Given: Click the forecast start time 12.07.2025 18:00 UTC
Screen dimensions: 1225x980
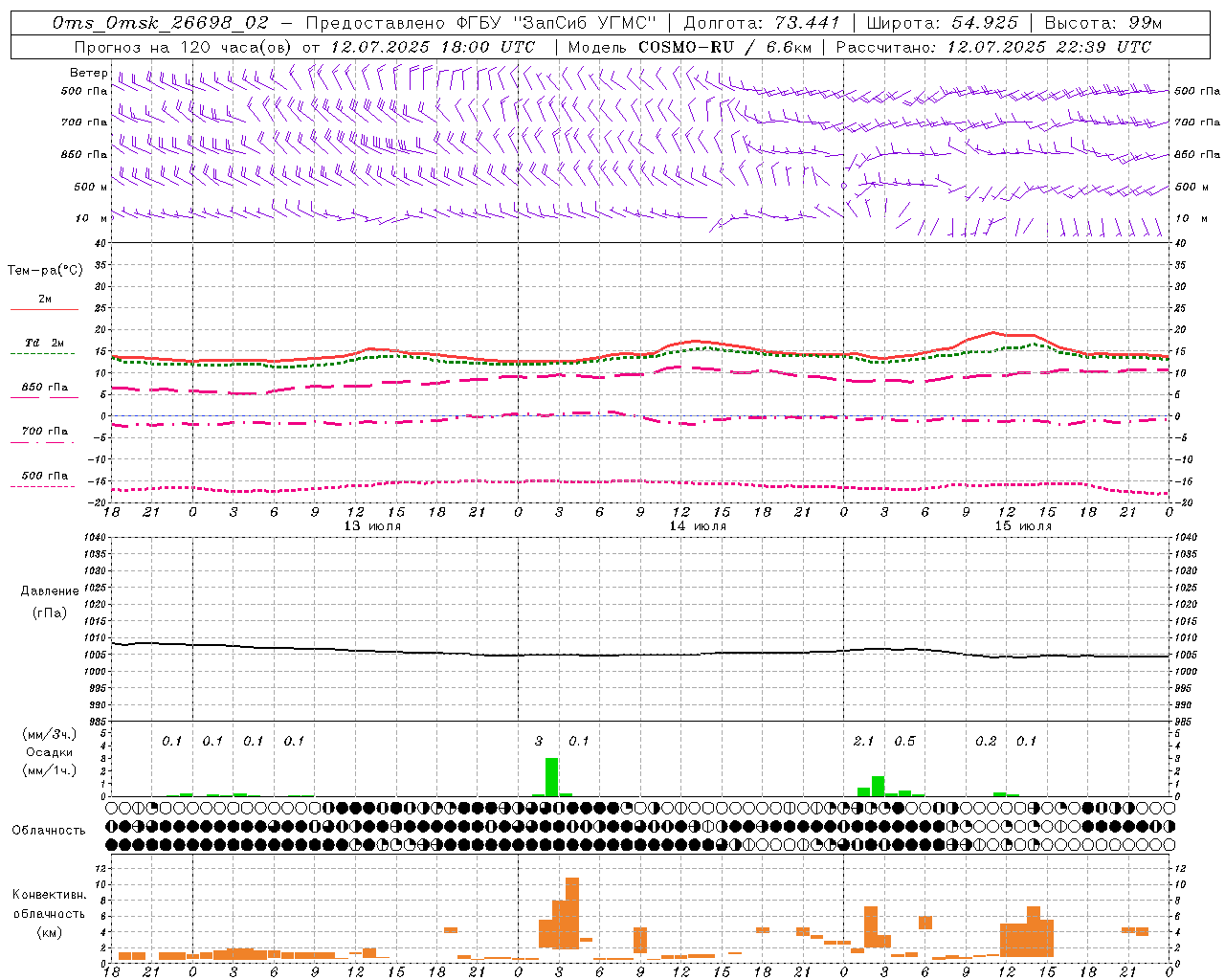Looking at the screenshot, I should (433, 47).
